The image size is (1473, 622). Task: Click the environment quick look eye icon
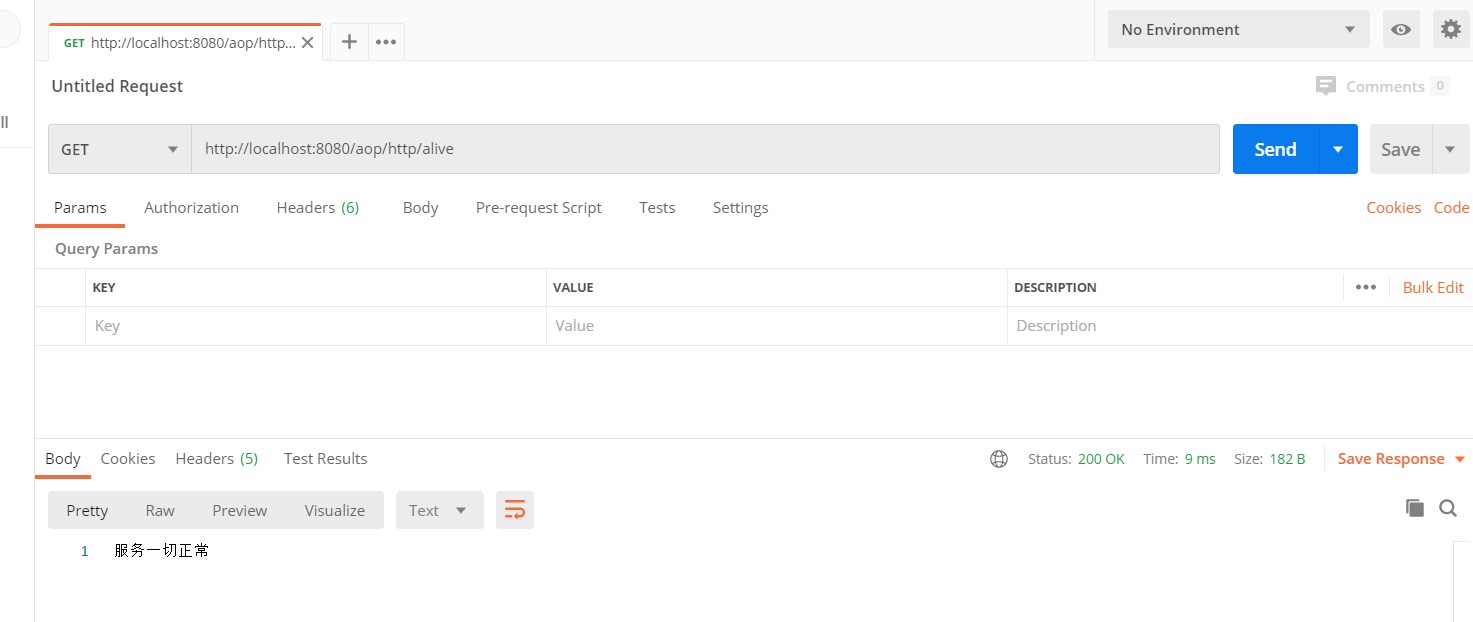pyautogui.click(x=1401, y=30)
